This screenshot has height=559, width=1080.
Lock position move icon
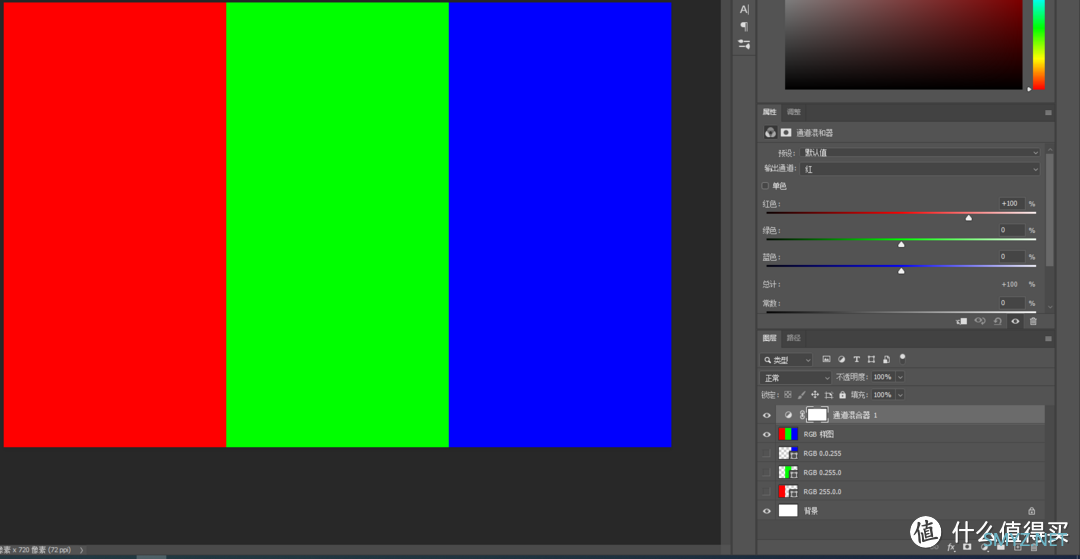815,395
